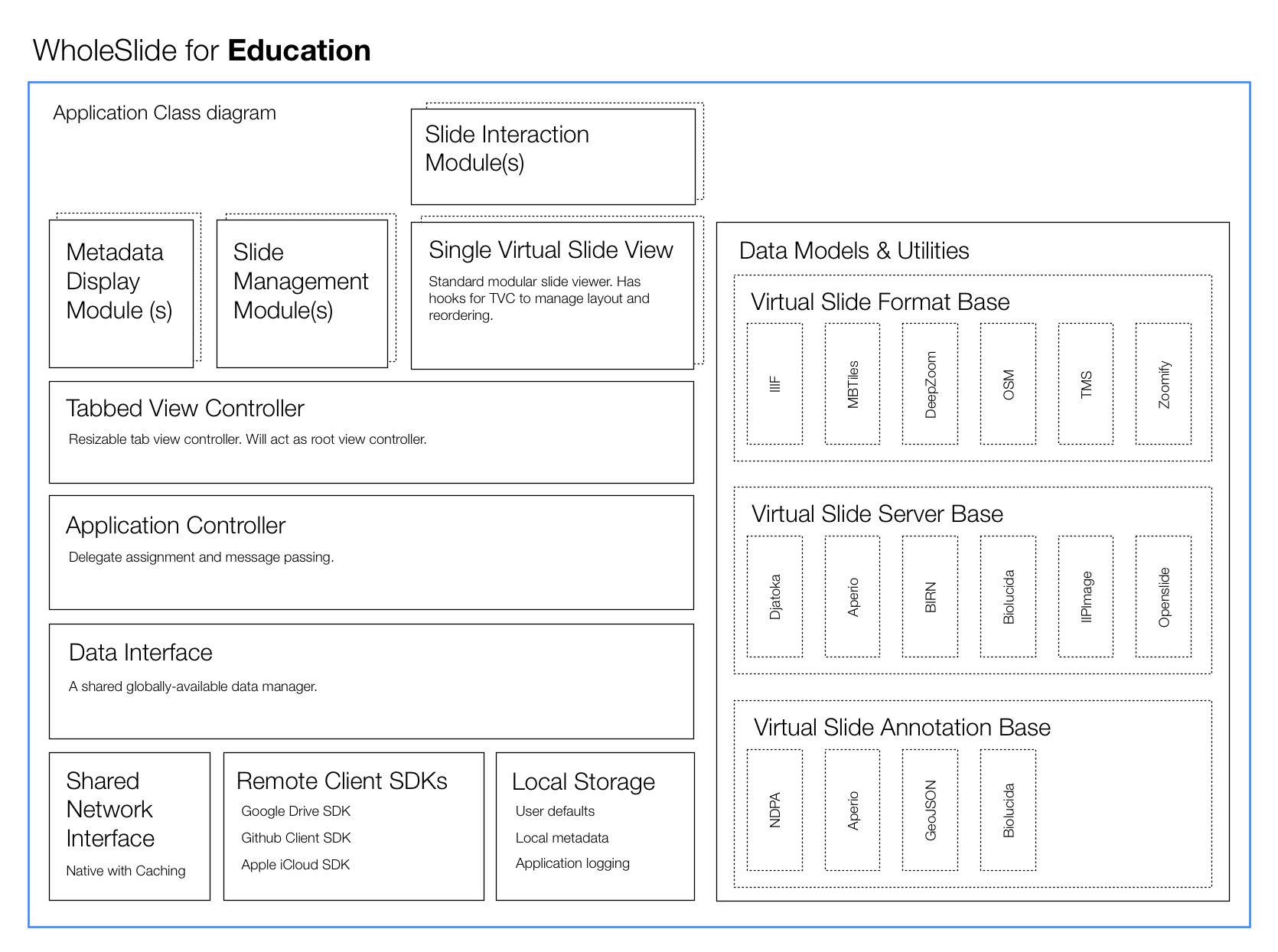Select the Shared Network Interface box
The width and height of the screenshot is (1278, 952).
(129, 826)
